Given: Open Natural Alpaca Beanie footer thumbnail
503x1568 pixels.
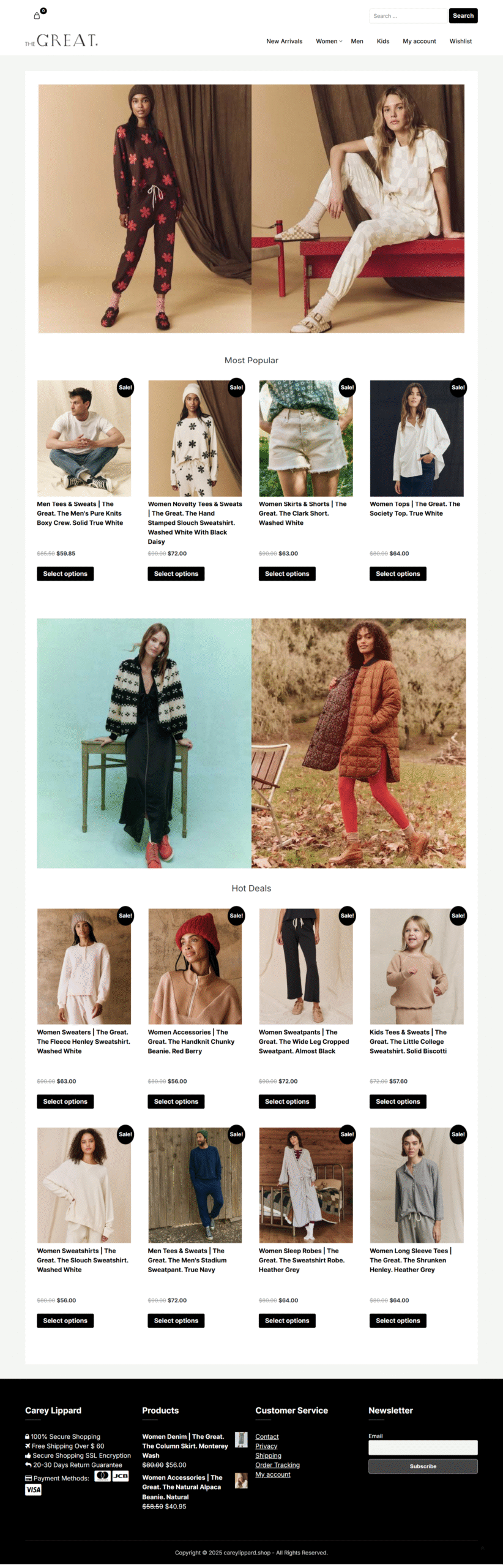Looking at the screenshot, I should (241, 1480).
